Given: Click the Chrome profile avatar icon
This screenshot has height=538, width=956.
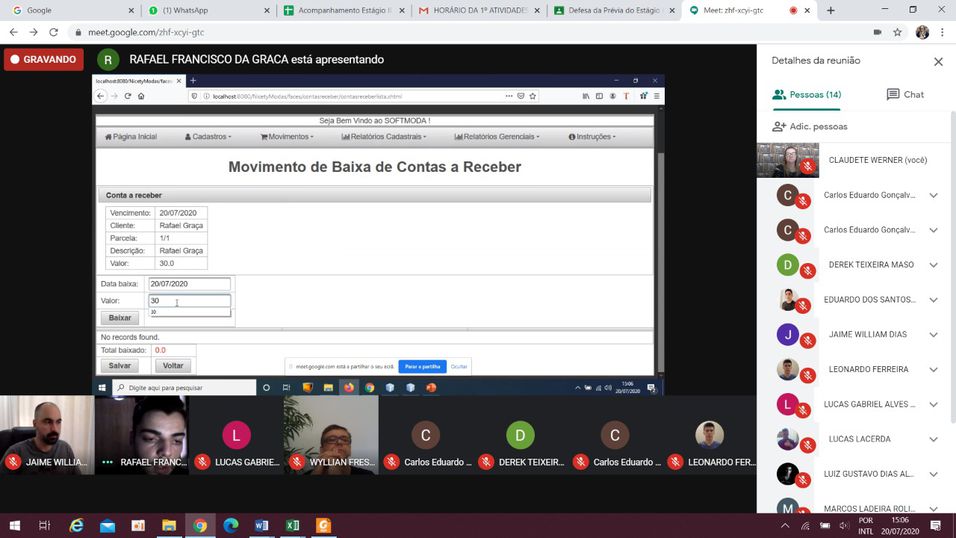Looking at the screenshot, I should (x=922, y=32).
